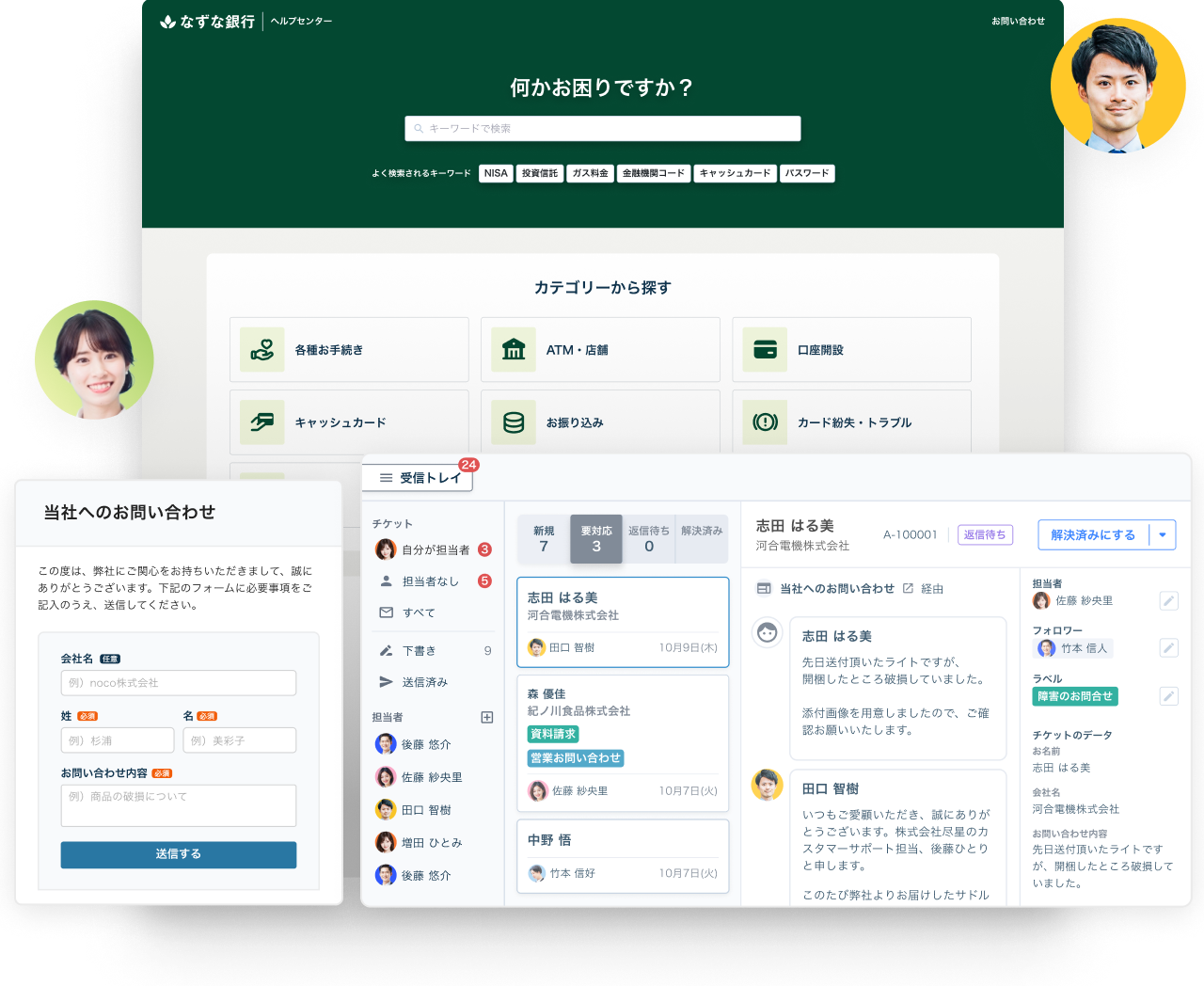The width and height of the screenshot is (1204, 986).
Task: Open the お振り込み coin stack icon
Action: [514, 422]
